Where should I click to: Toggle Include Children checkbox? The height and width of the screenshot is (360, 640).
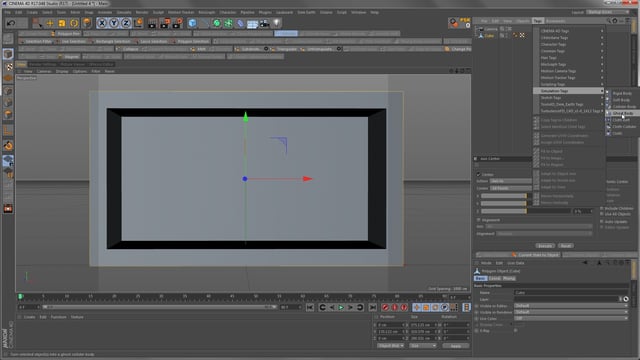click(602, 208)
